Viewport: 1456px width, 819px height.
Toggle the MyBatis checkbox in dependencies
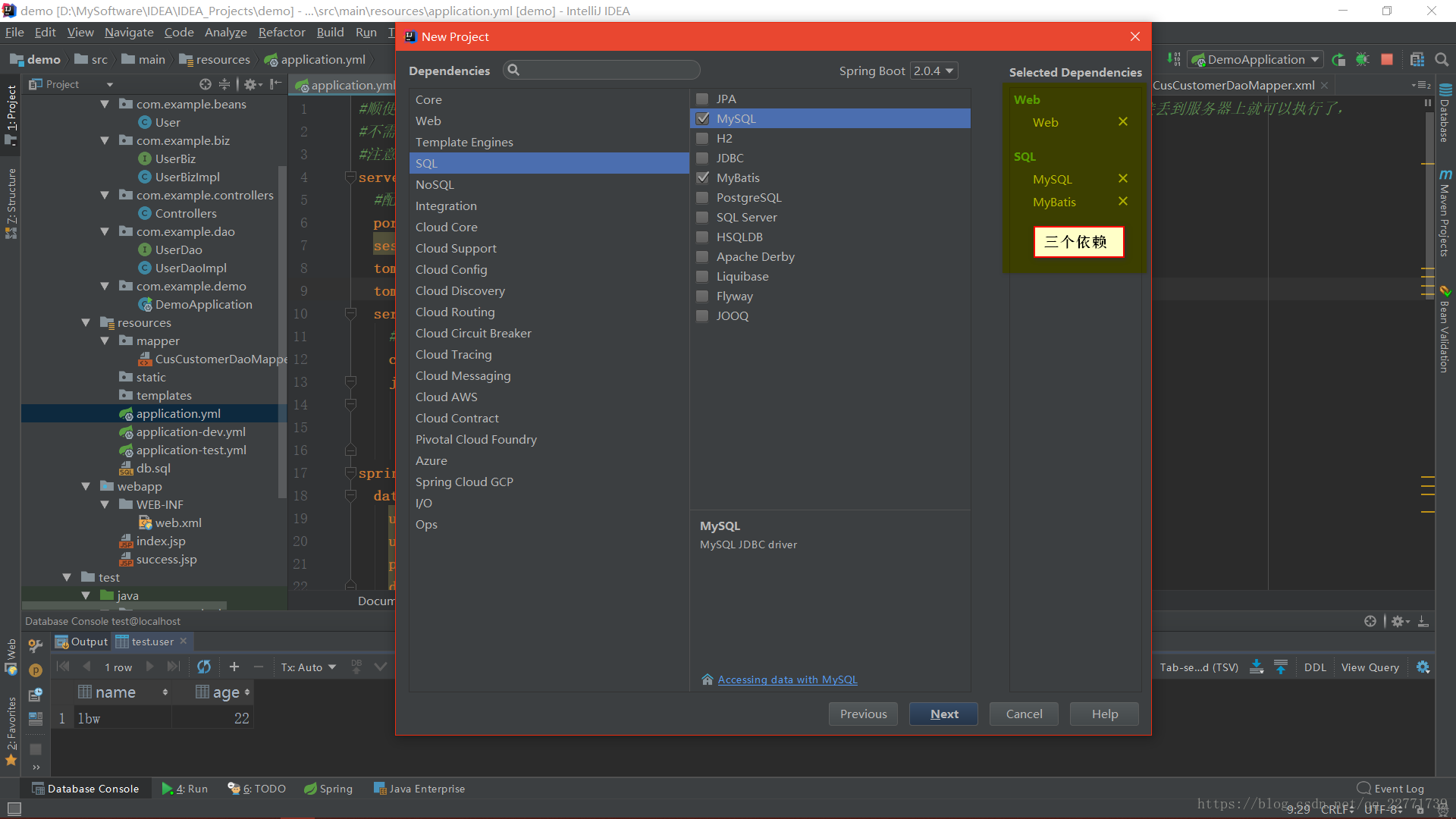tap(703, 177)
